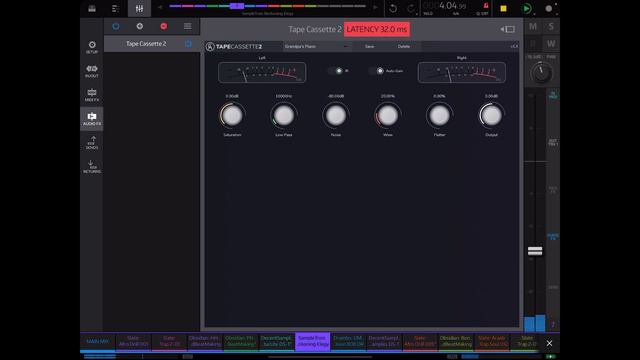This screenshot has width=640, height=360.
Task: Click the AUDIO FX label on channel strip
Action: tap(553, 237)
